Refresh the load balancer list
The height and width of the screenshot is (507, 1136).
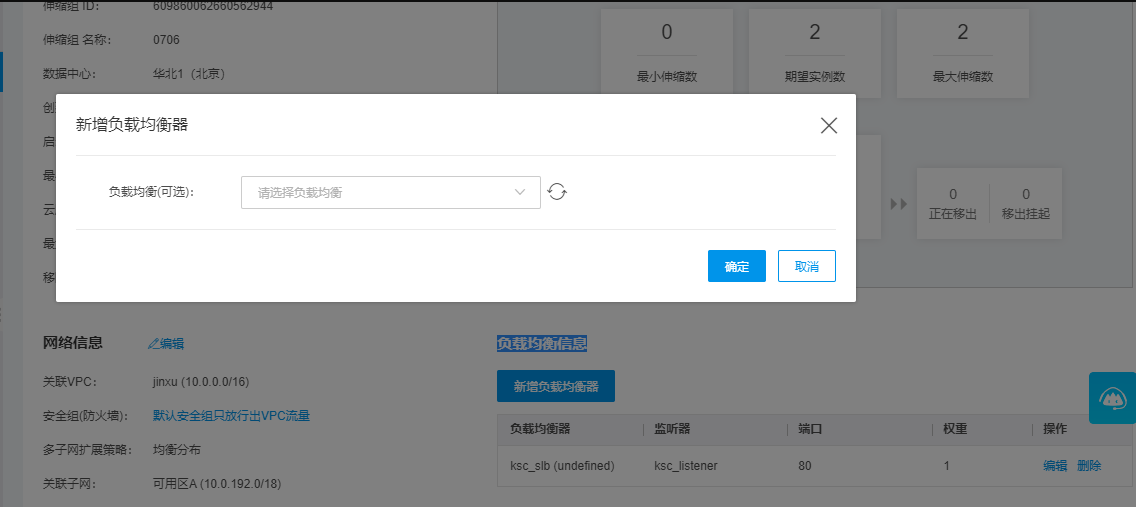pyautogui.click(x=558, y=192)
